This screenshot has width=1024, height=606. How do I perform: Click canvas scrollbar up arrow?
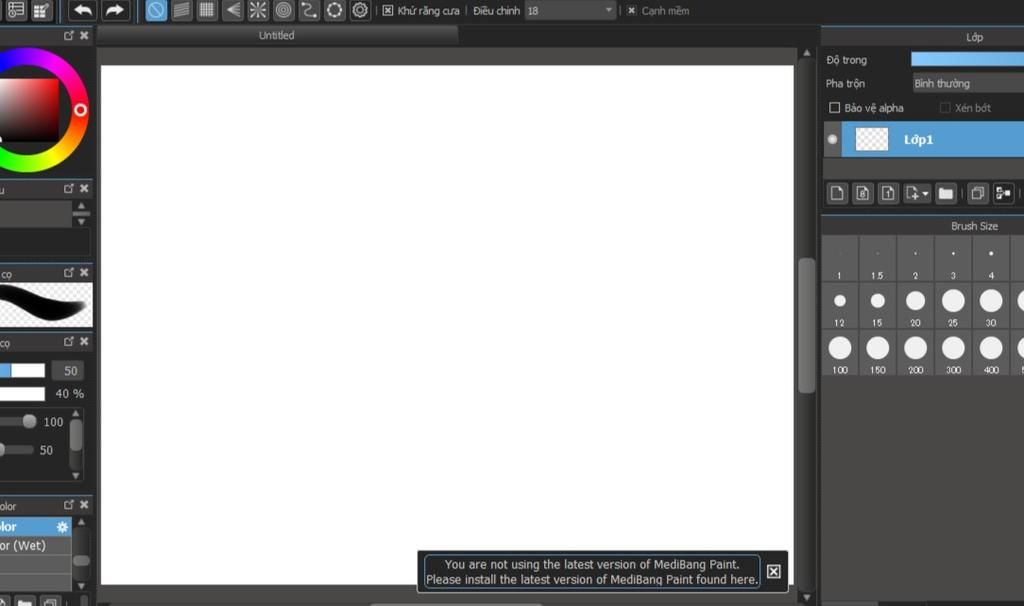point(807,52)
